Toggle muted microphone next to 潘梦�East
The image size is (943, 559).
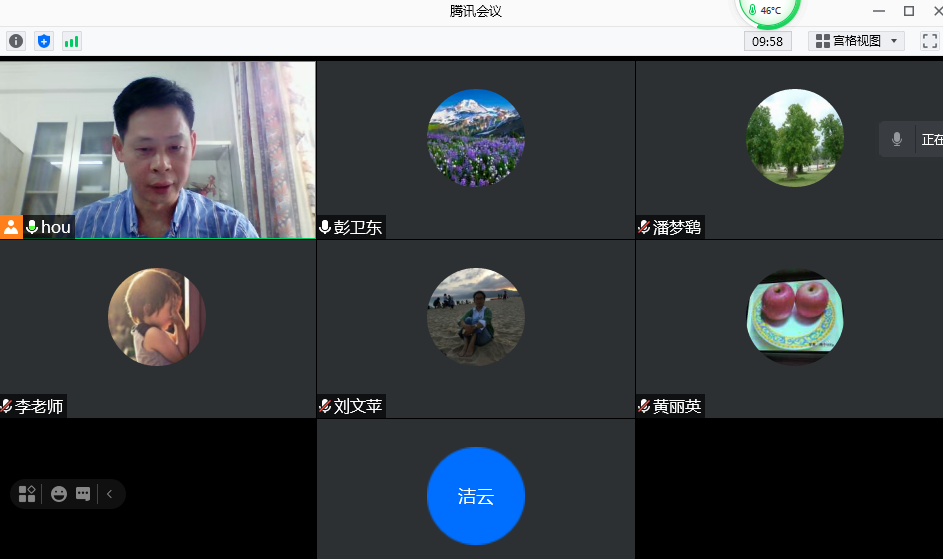645,227
